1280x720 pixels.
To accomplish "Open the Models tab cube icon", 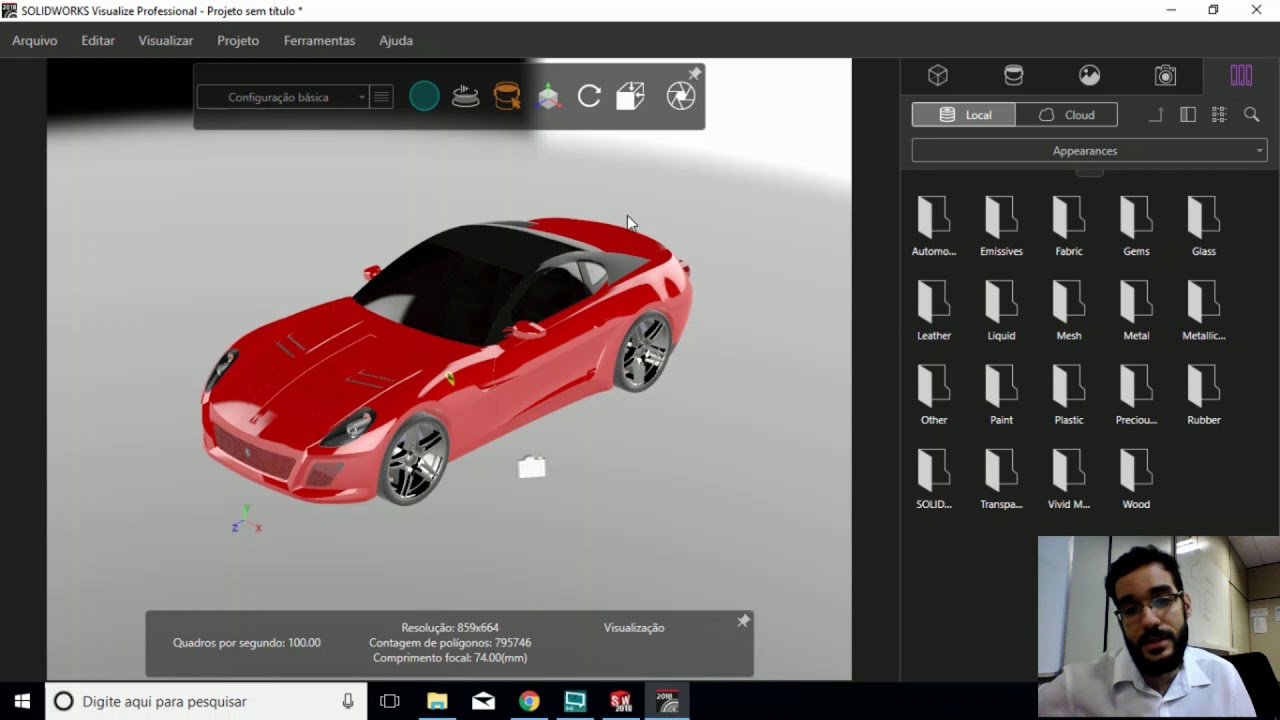I will (x=938, y=75).
